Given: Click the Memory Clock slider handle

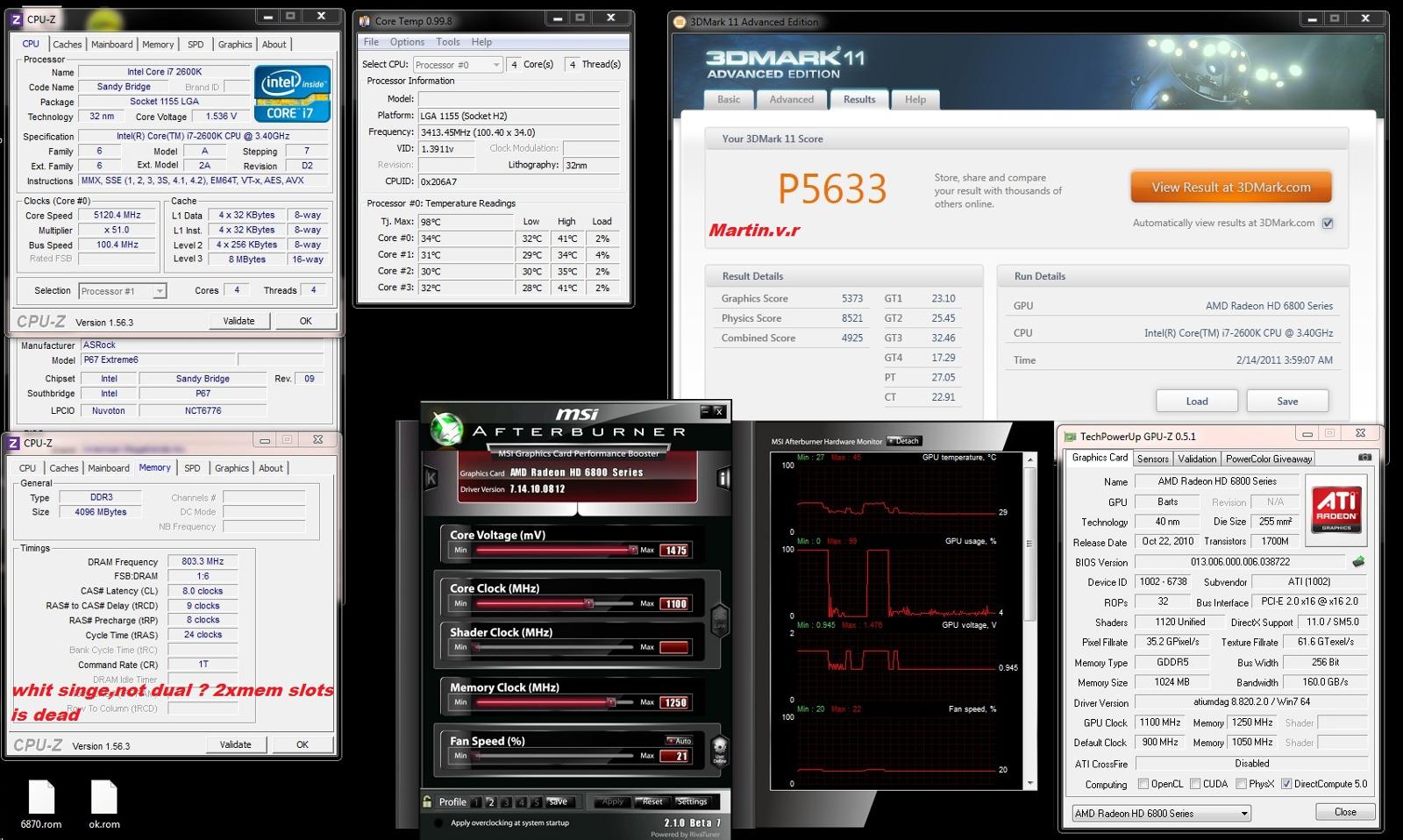Looking at the screenshot, I should click(611, 702).
